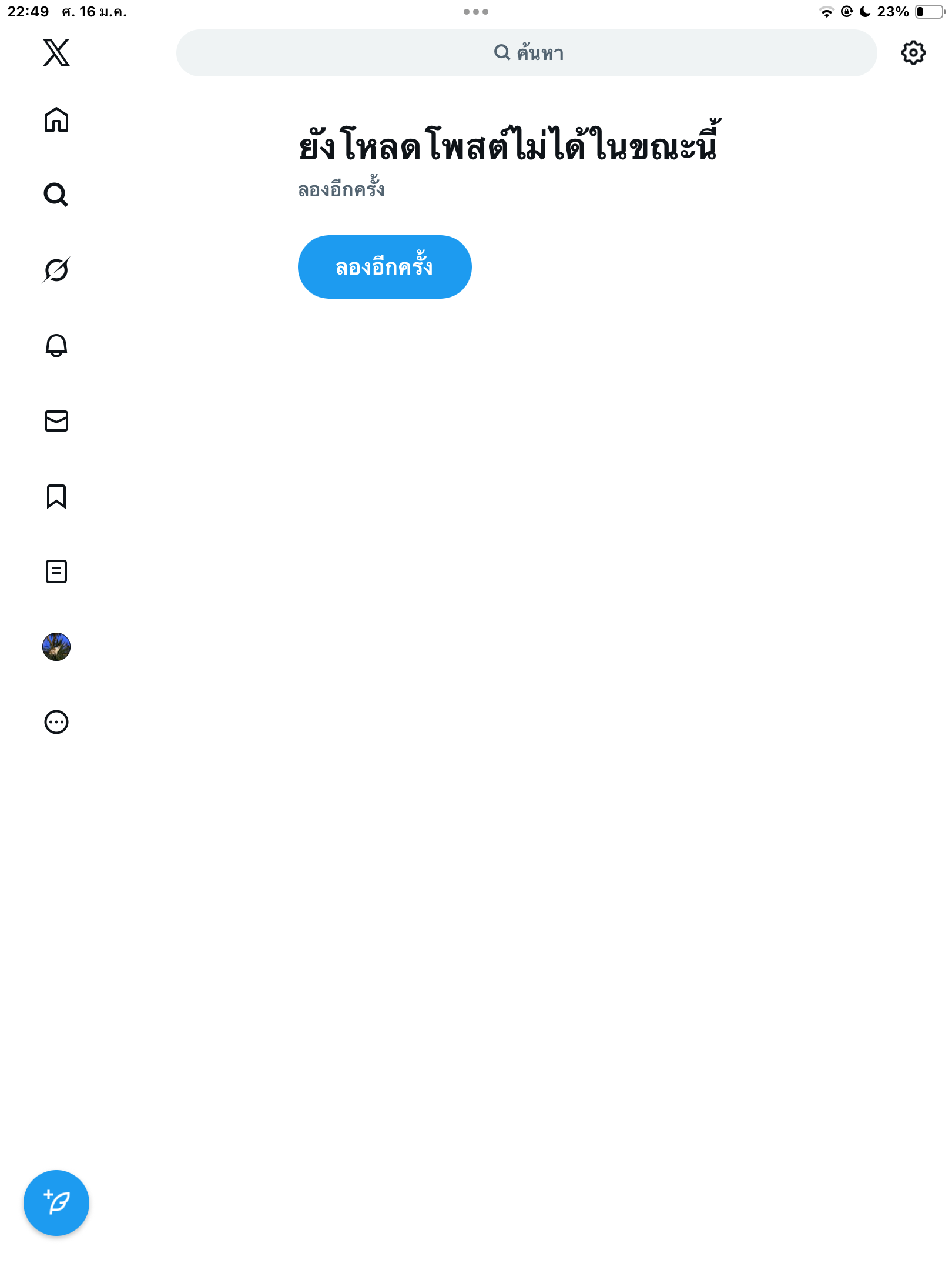Tap the Wi-Fi icon in status bar
The image size is (952, 1270).
click(827, 12)
